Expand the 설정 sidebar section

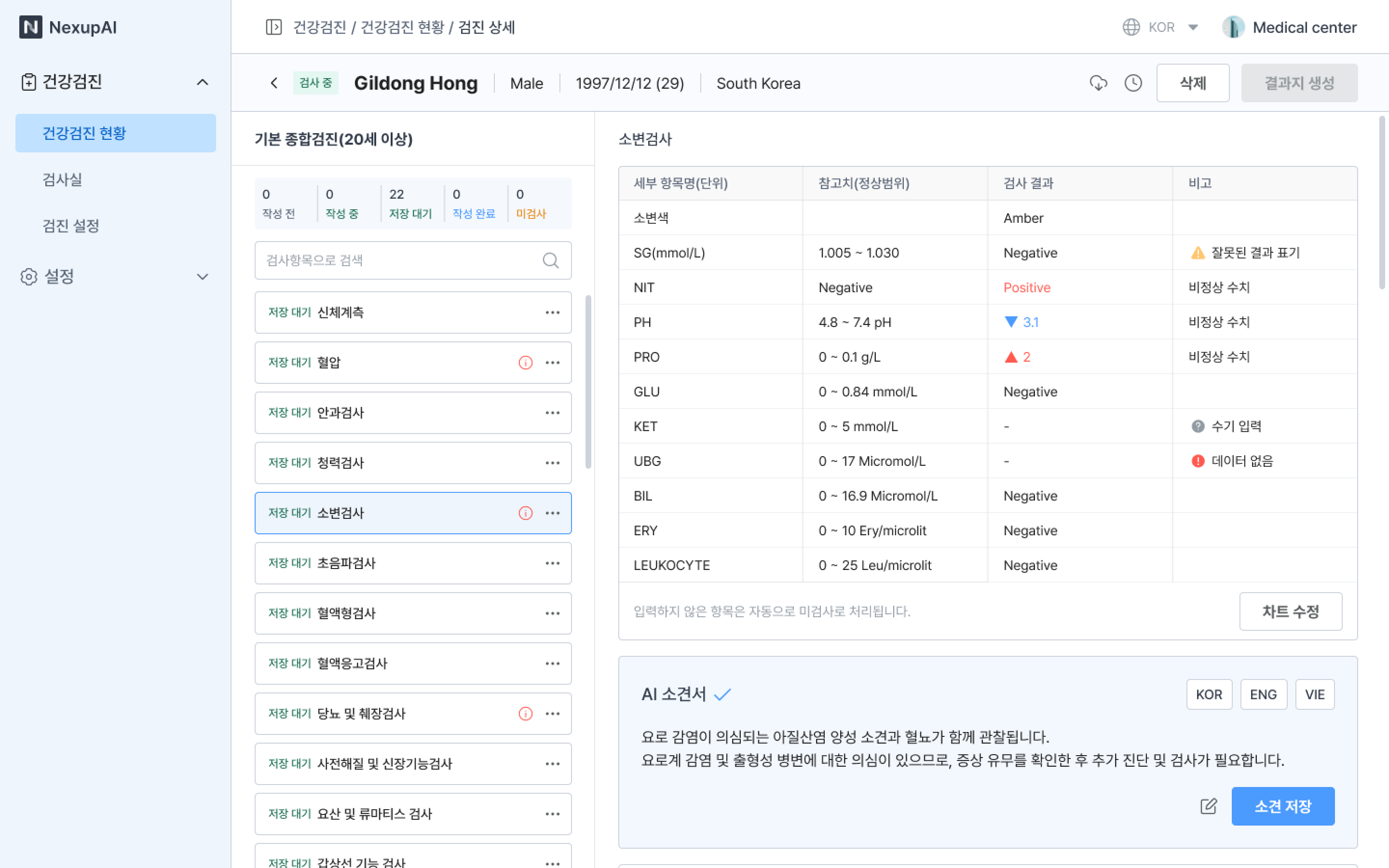[x=202, y=277]
